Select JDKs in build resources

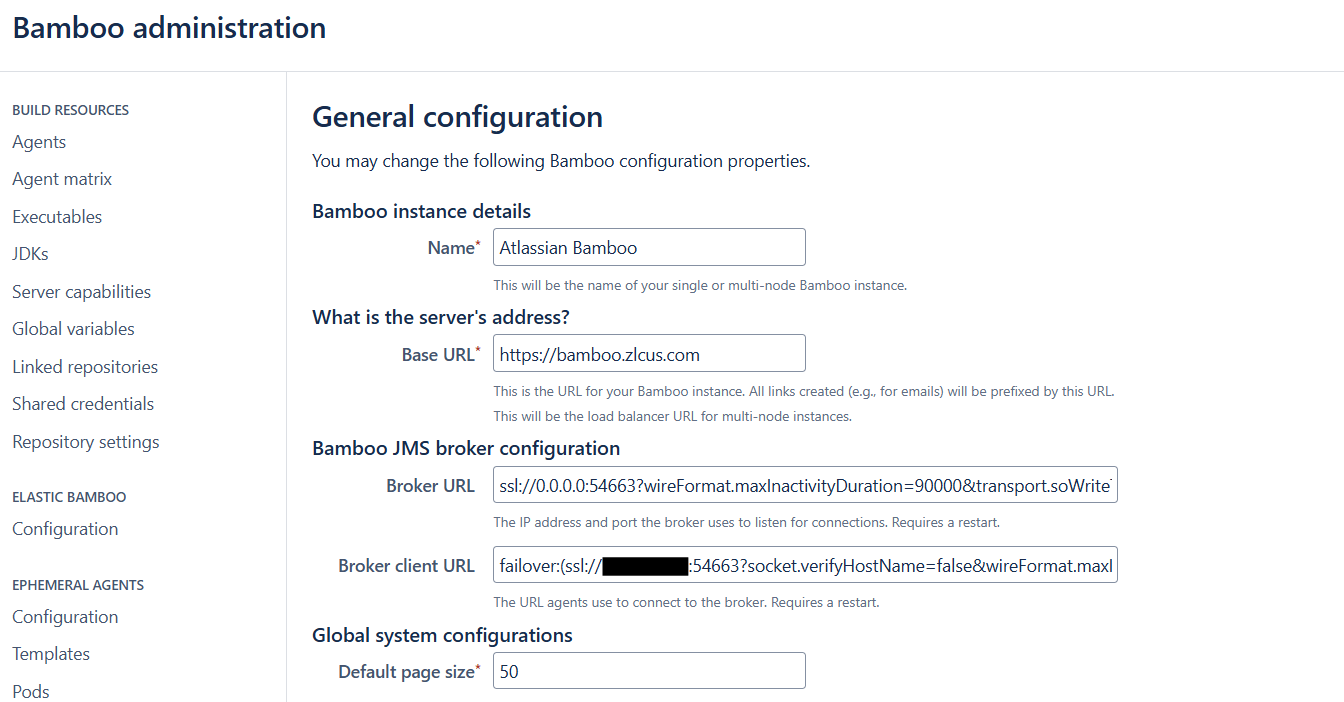[30, 254]
